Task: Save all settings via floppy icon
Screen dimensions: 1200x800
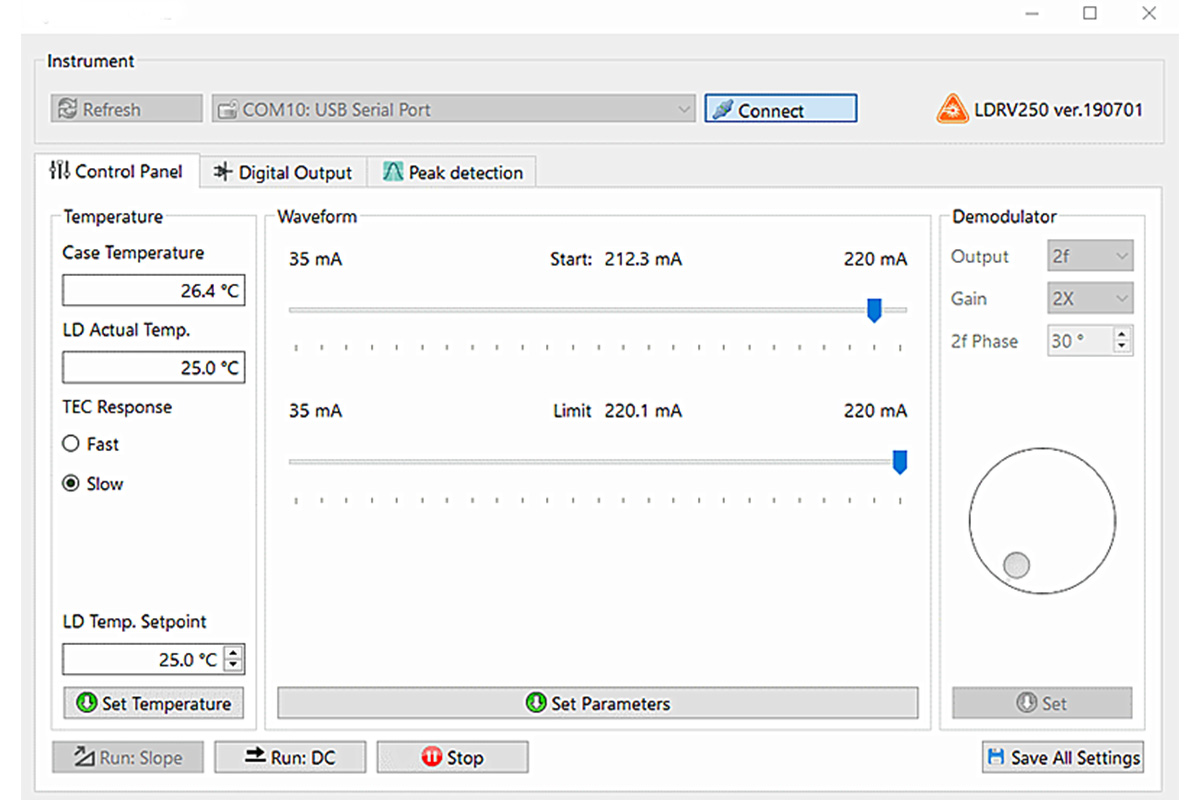Action: point(1062,758)
